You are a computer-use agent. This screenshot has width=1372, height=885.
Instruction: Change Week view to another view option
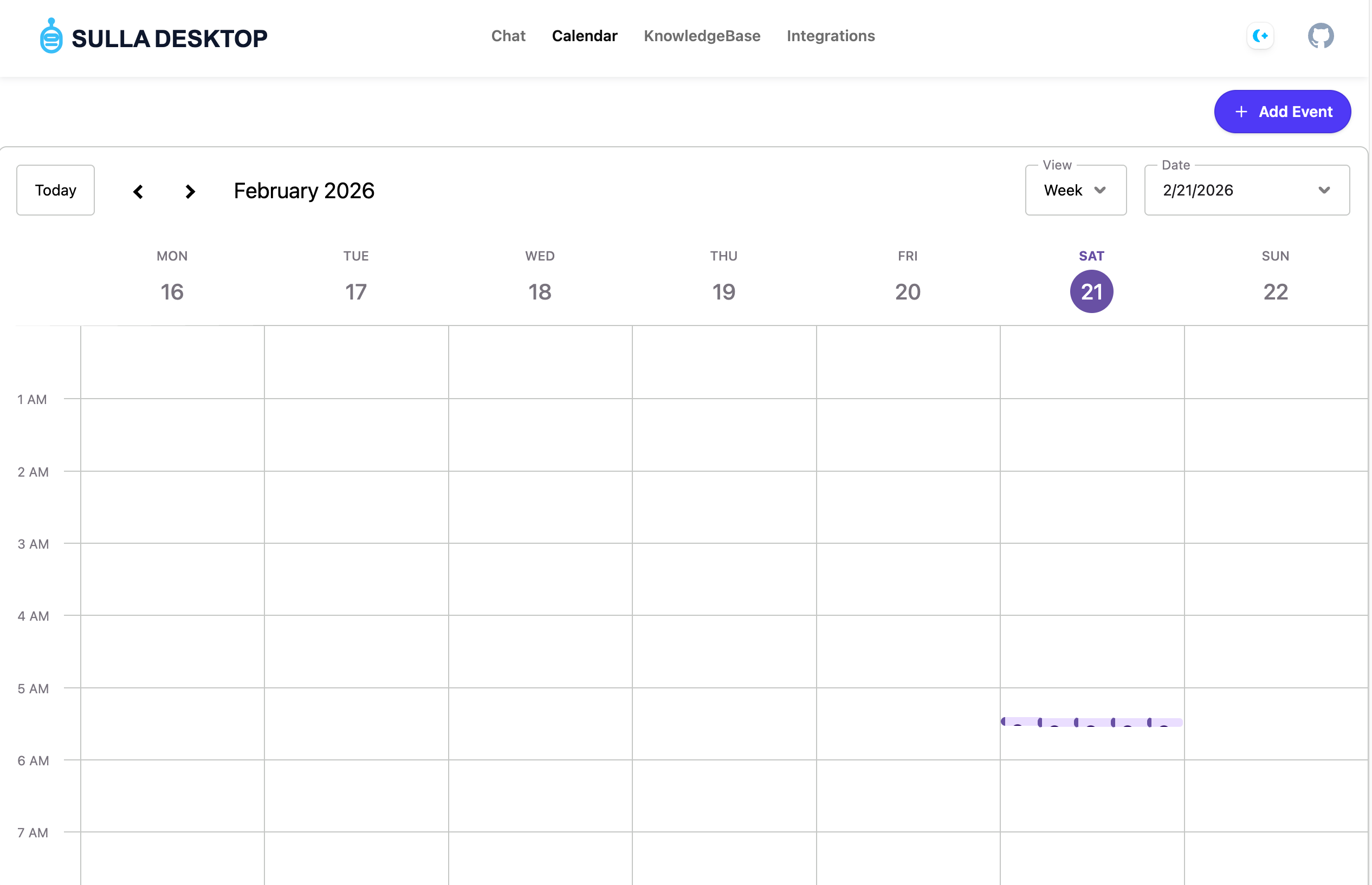click(1075, 190)
